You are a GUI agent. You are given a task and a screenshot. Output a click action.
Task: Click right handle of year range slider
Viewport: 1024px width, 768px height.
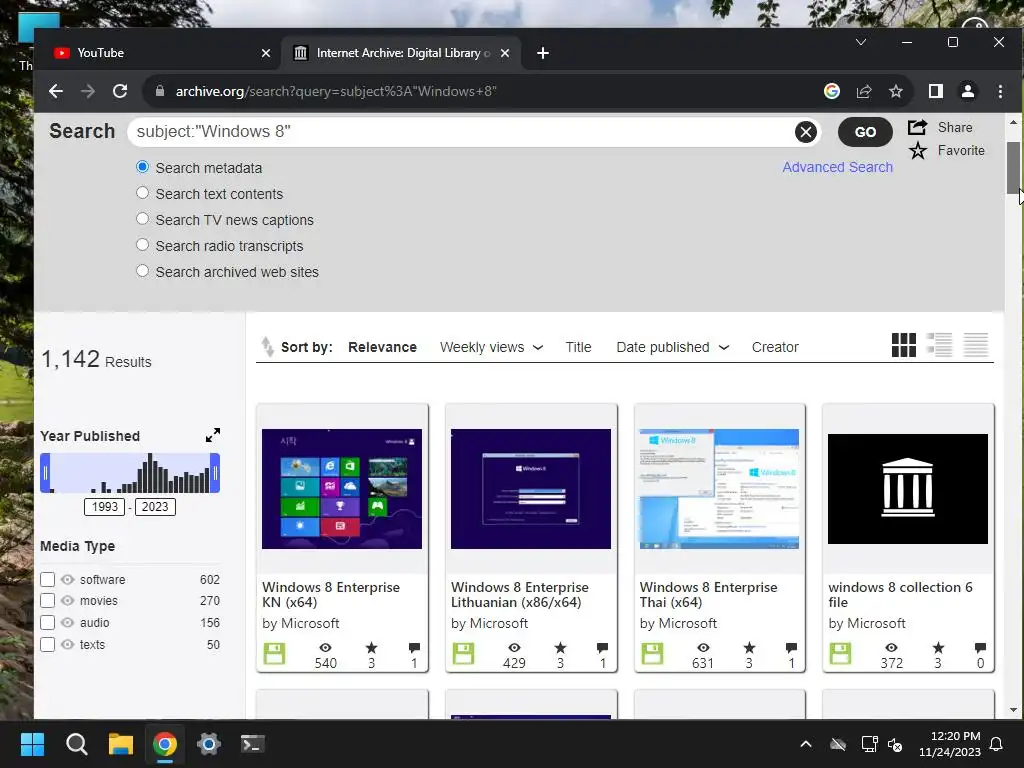click(x=215, y=473)
